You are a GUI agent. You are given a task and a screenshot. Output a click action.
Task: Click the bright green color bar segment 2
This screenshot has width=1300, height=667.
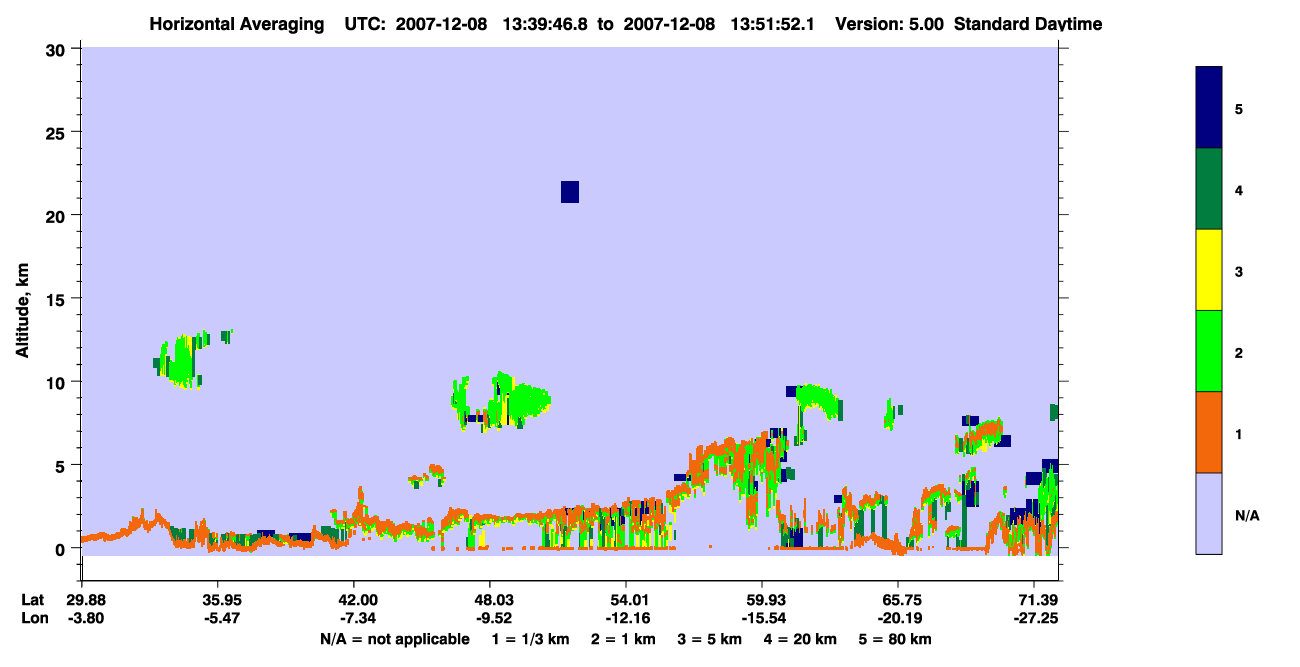coord(1209,351)
